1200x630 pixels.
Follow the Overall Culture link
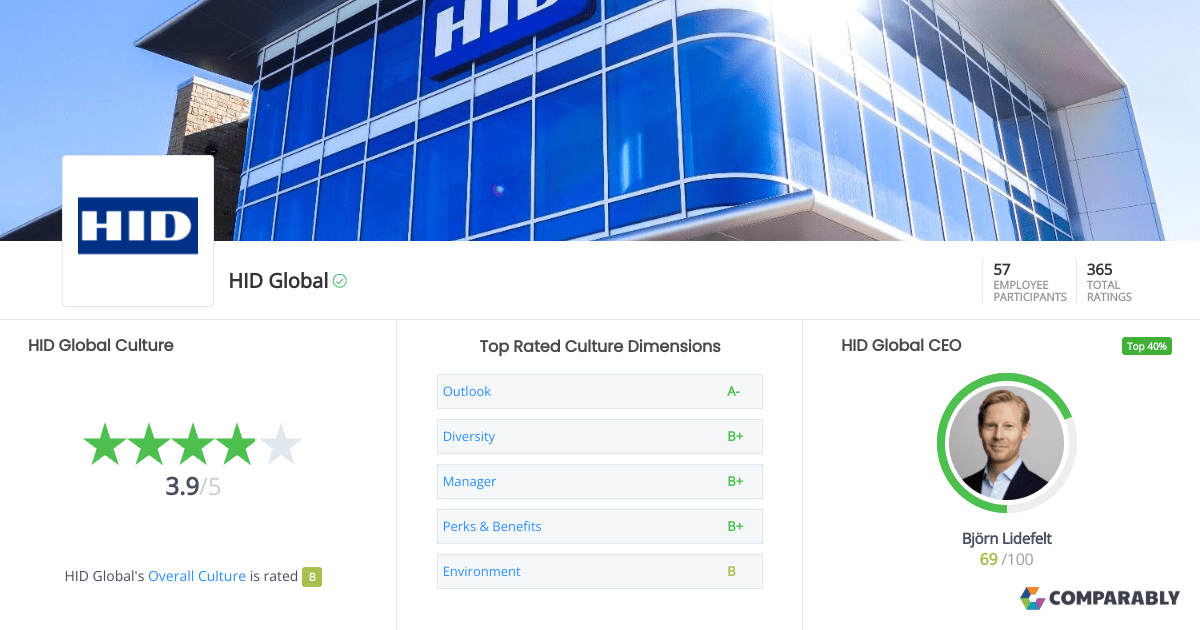197,576
